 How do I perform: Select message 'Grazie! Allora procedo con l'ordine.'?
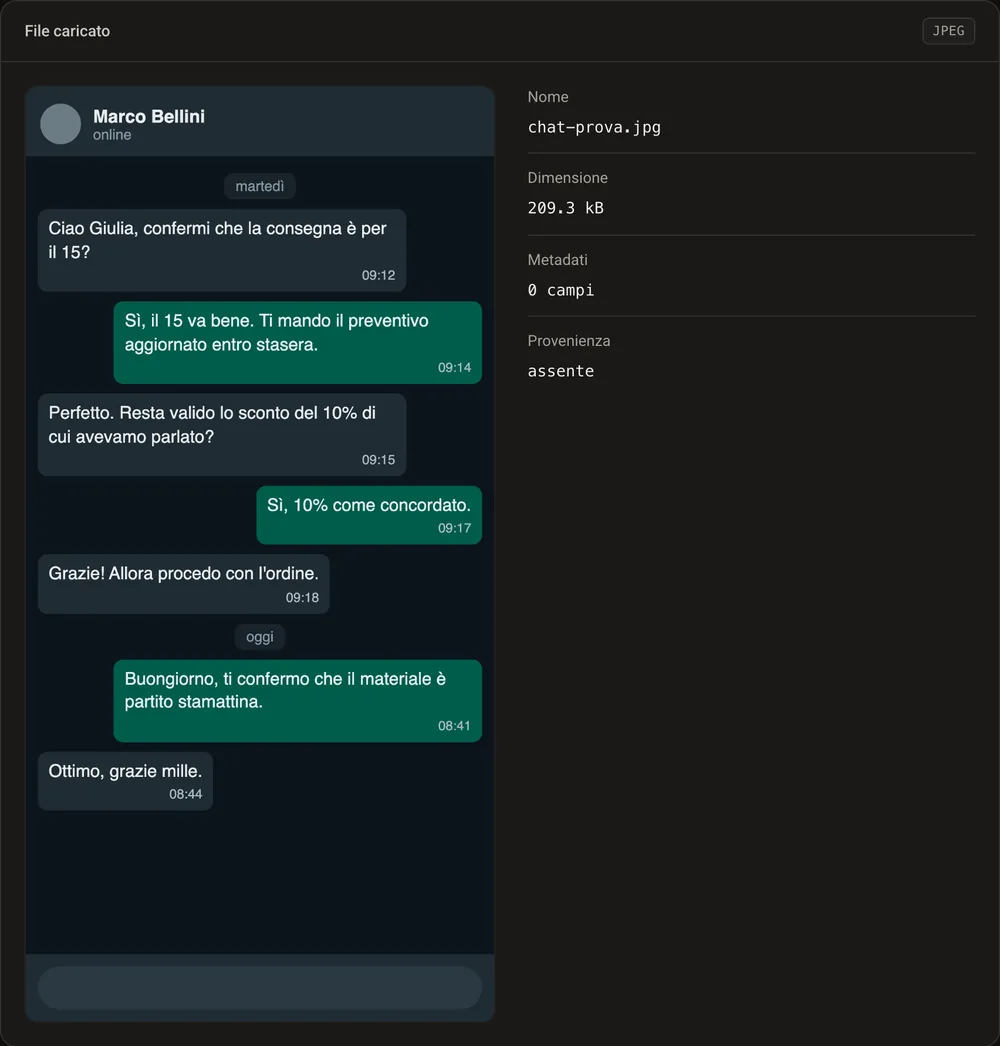183,584
